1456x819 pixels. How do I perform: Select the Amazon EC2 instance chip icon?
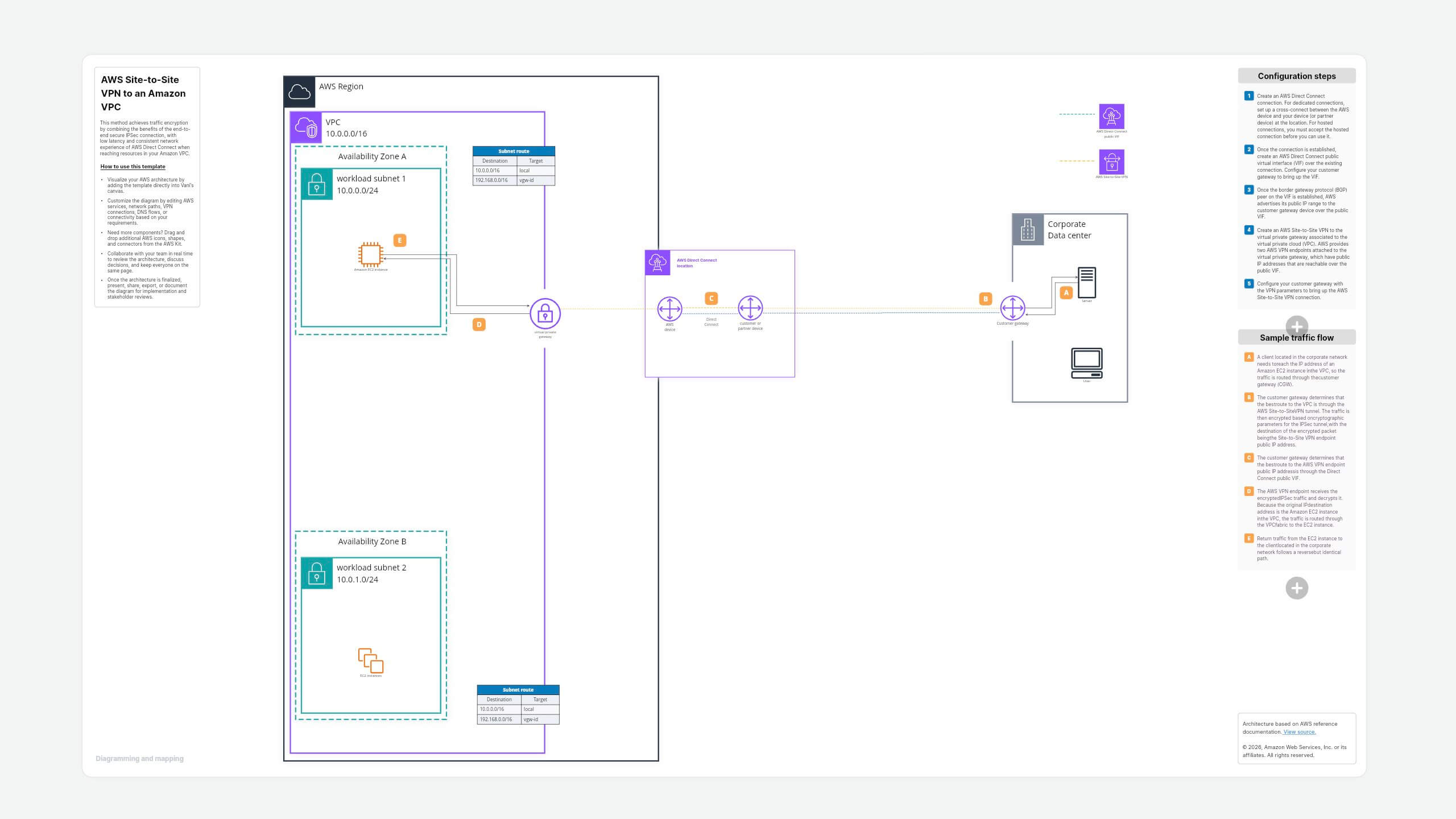pyautogui.click(x=370, y=254)
